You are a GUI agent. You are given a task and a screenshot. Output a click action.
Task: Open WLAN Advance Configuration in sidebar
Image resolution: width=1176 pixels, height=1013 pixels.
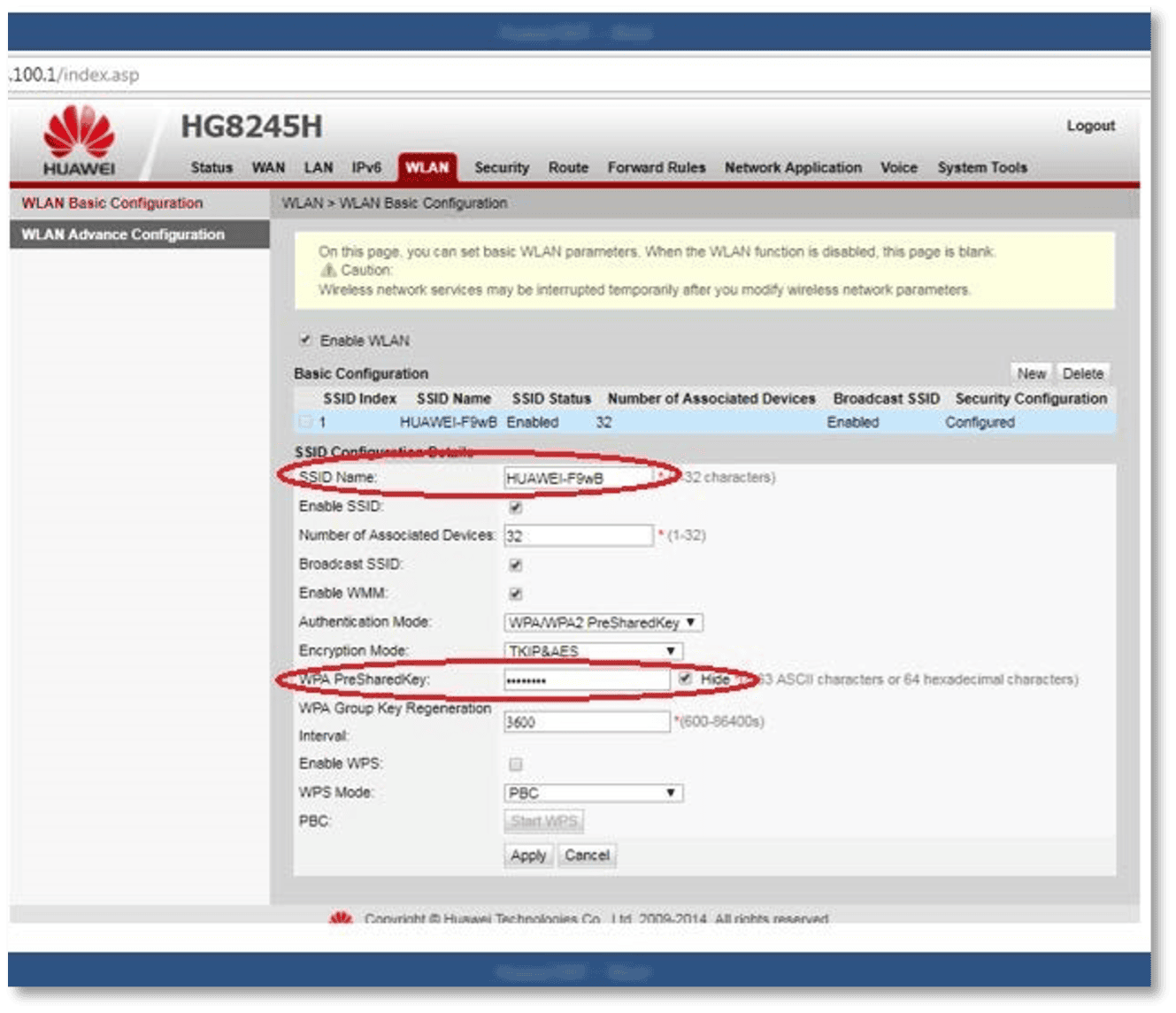tap(123, 234)
